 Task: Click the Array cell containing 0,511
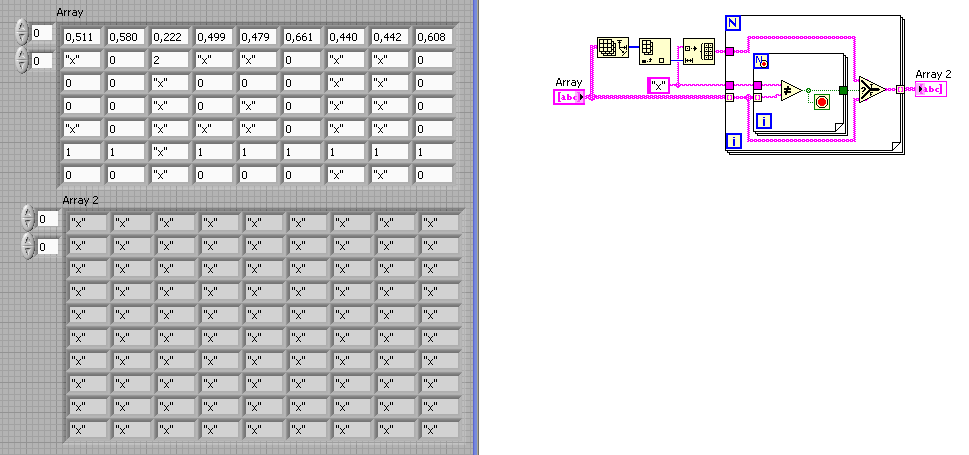(82, 37)
